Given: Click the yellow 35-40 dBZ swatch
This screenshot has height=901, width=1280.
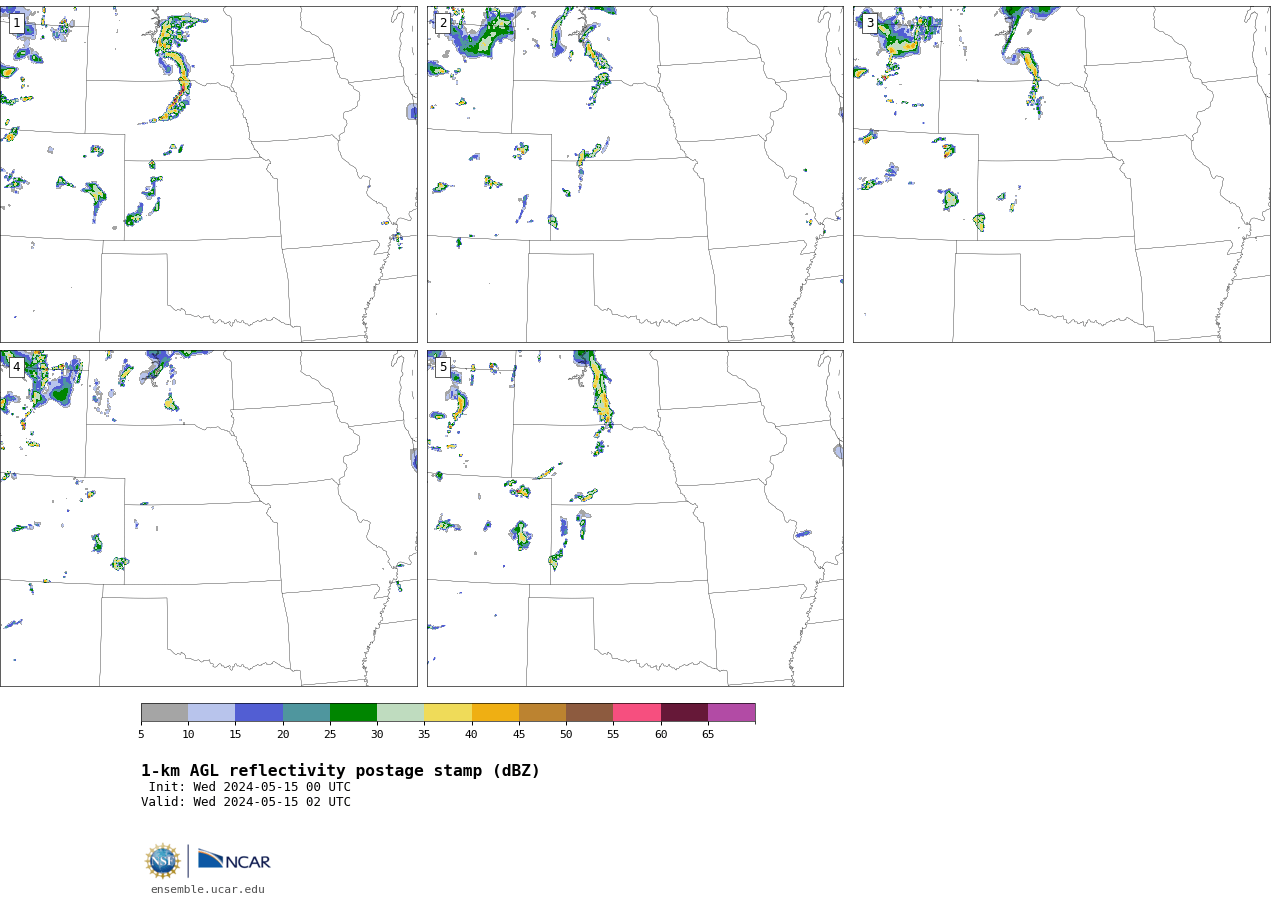Looking at the screenshot, I should tap(448, 712).
